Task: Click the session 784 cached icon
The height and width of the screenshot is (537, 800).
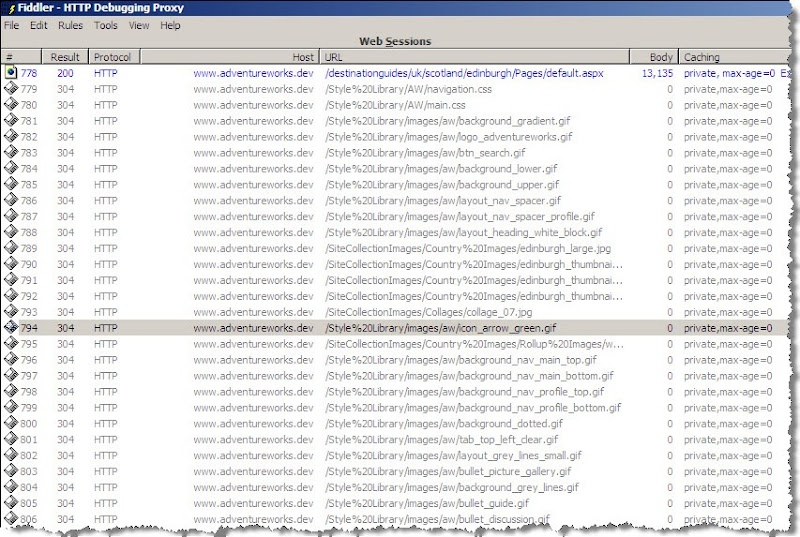Action: (11, 168)
